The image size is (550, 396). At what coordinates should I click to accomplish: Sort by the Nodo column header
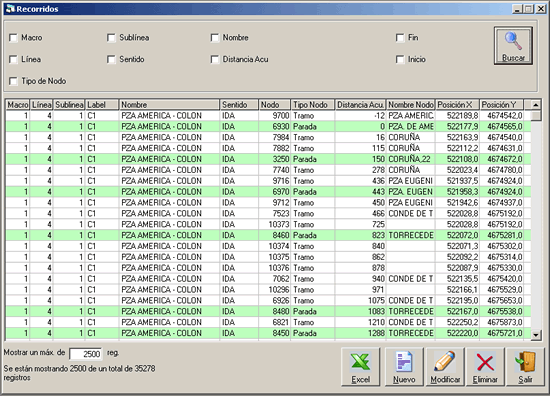coord(275,105)
